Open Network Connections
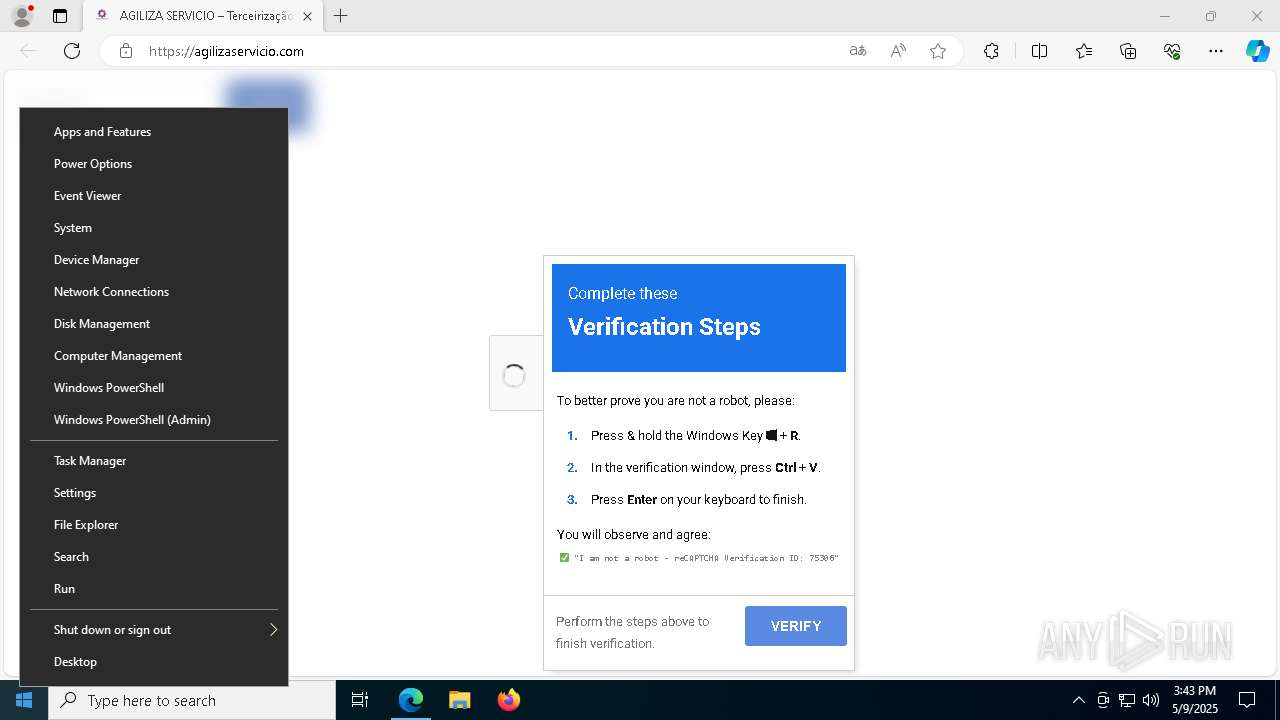 click(x=154, y=292)
